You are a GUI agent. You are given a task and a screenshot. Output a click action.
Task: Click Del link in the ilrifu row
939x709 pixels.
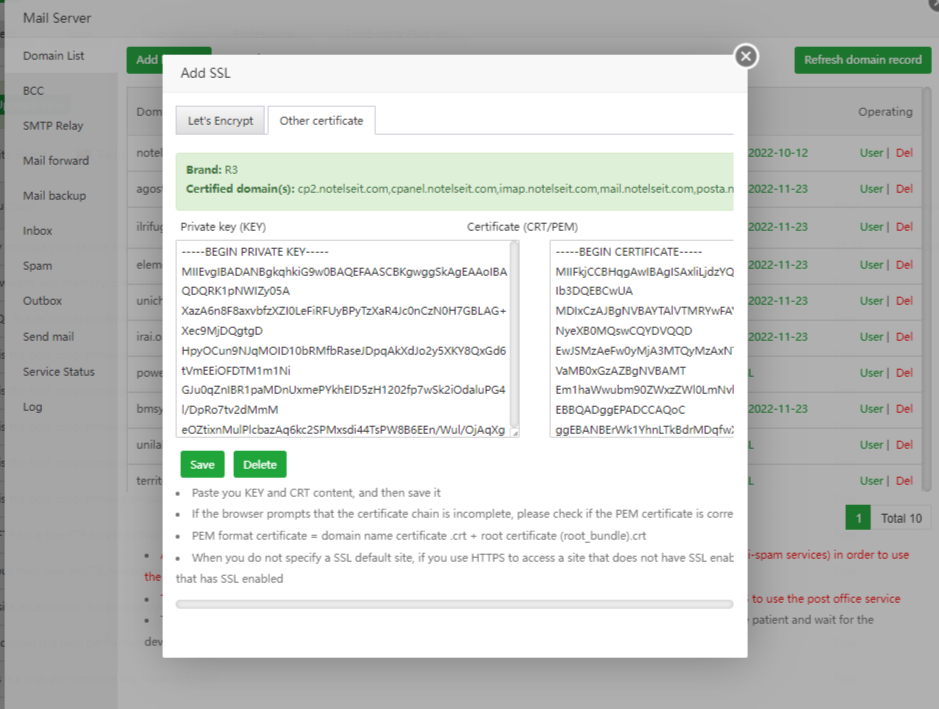tap(904, 227)
